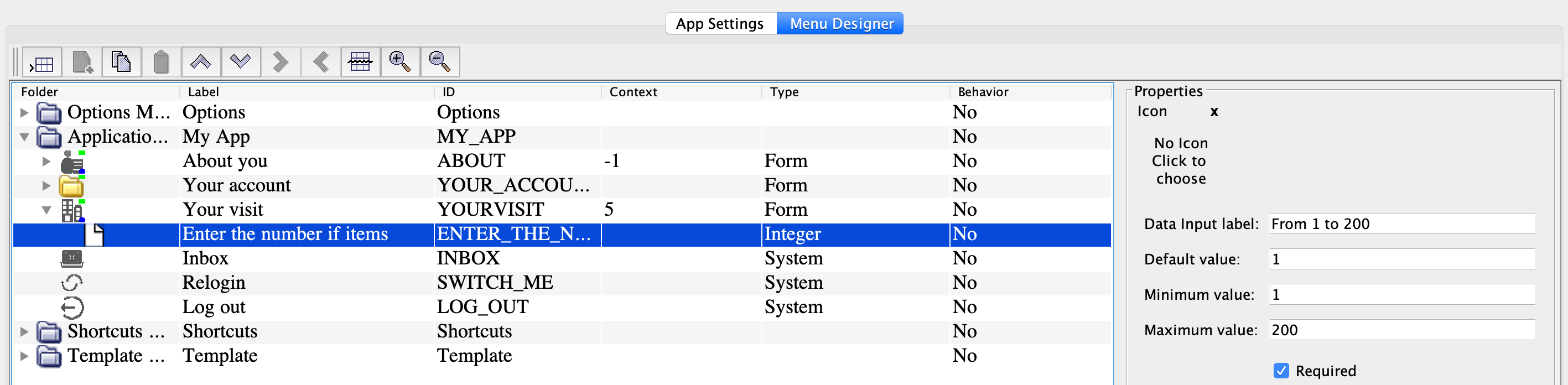Viewport: 1568px width, 385px height.
Task: Select the Inbox row in the tree
Action: coord(205,258)
